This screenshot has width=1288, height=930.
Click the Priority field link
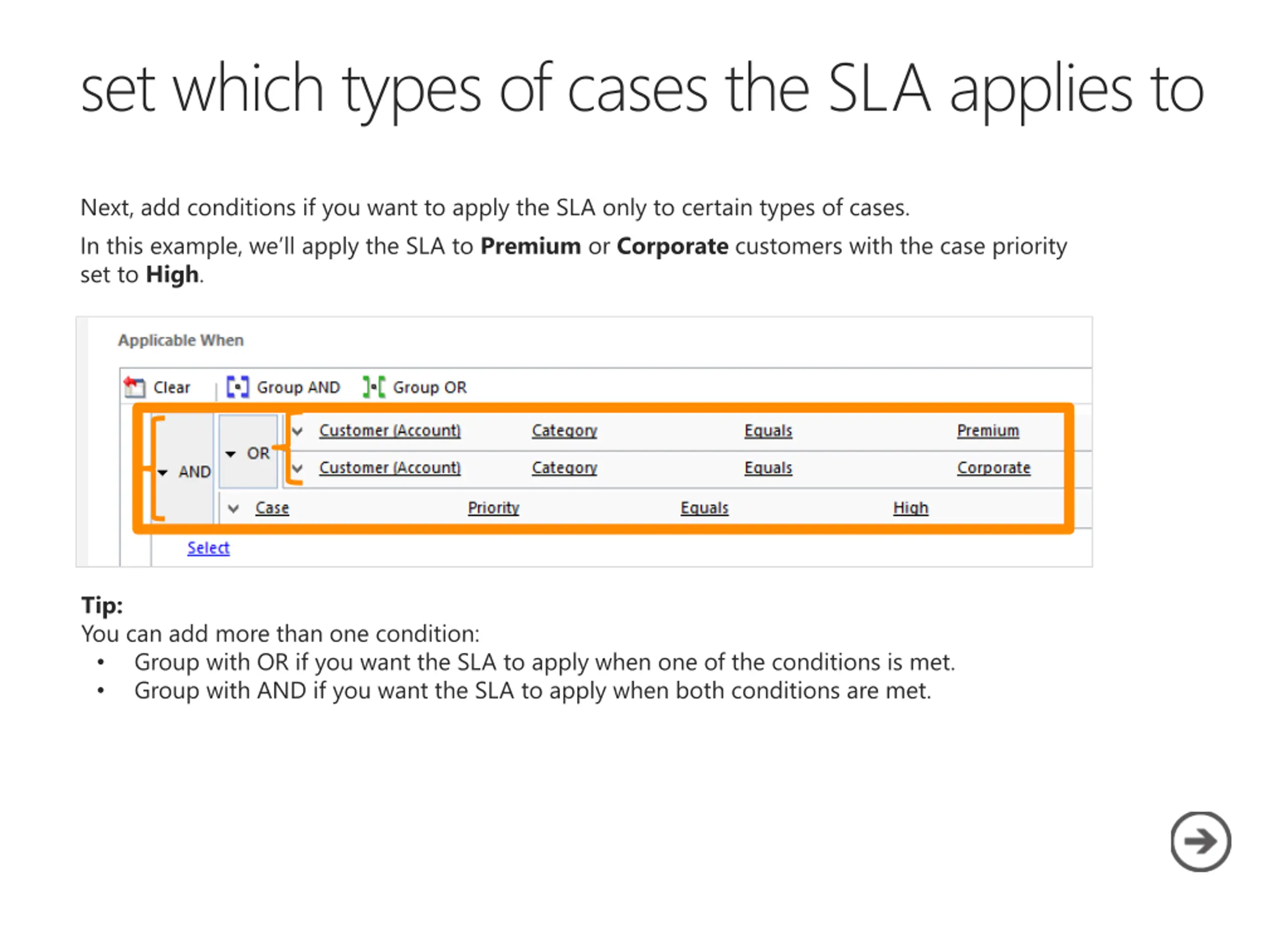click(x=494, y=508)
